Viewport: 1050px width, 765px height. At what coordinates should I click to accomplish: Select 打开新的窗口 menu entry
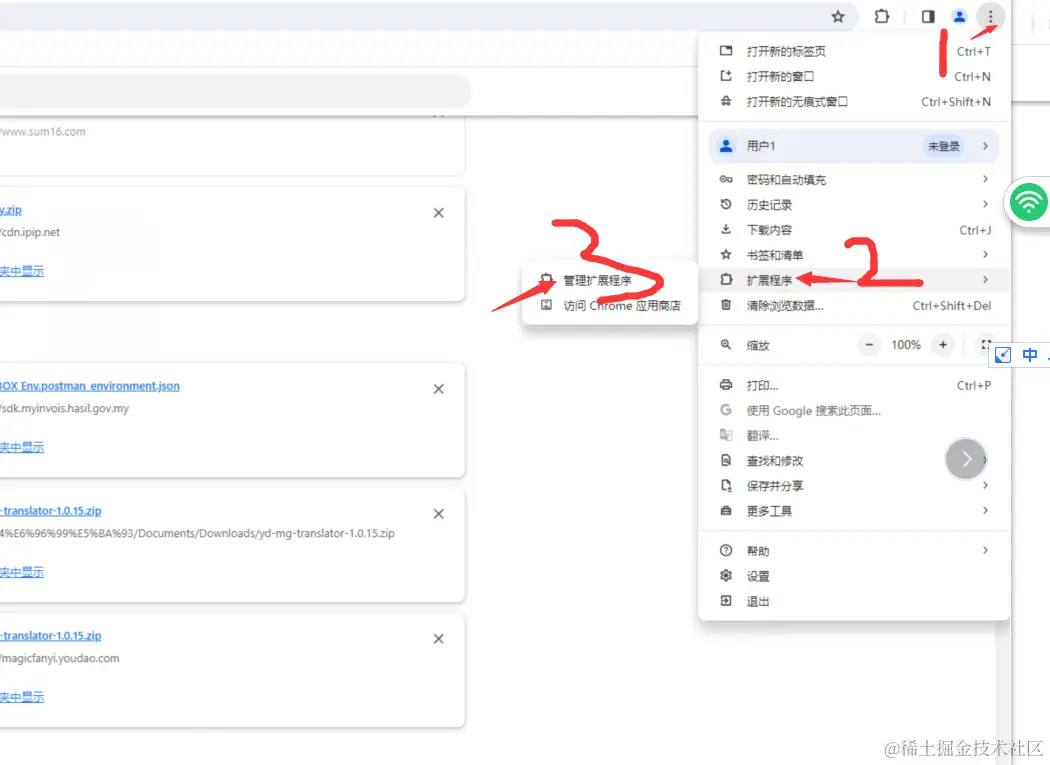tap(854, 76)
